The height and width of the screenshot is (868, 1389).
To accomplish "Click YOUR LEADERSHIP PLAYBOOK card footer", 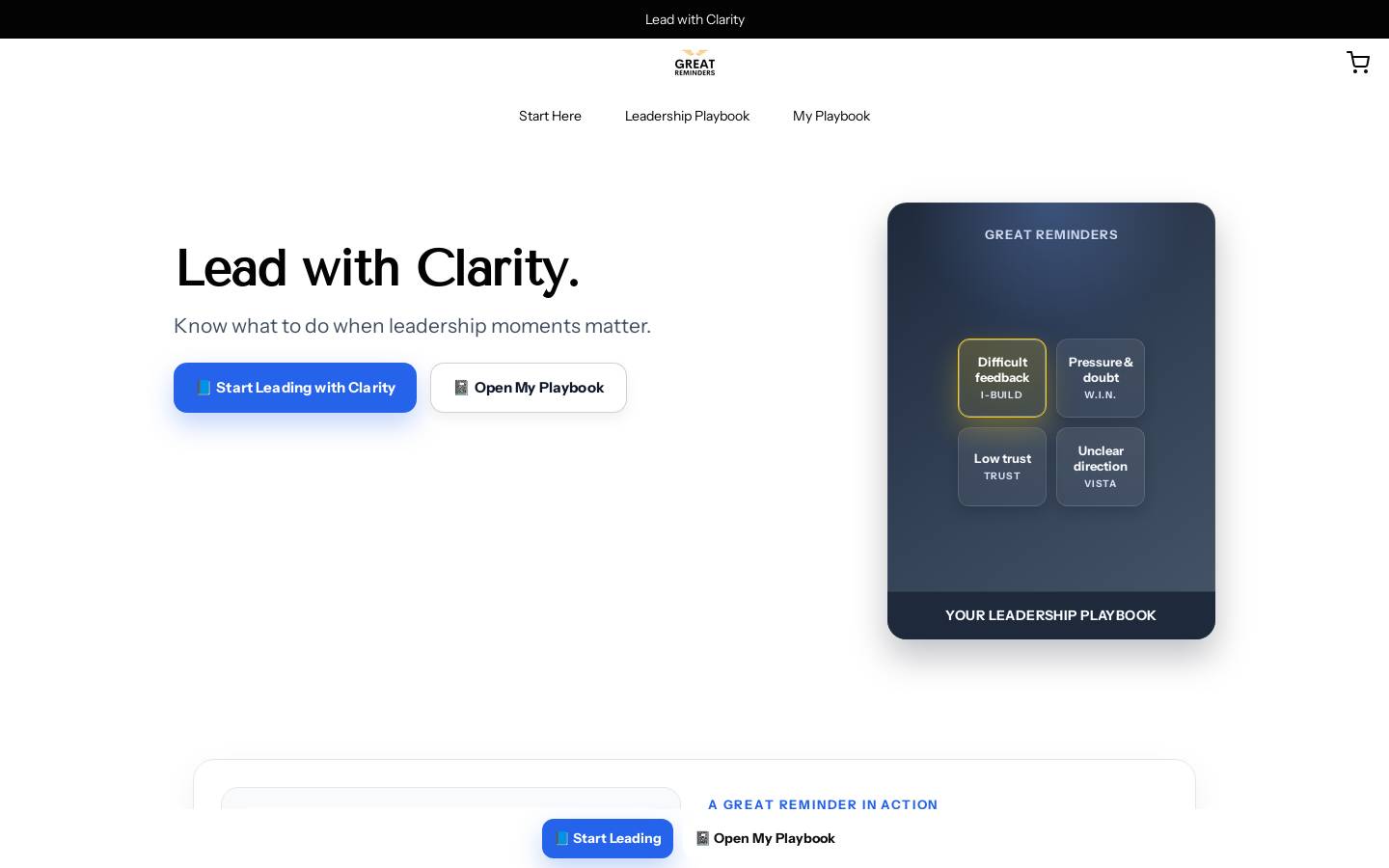I will [1051, 615].
